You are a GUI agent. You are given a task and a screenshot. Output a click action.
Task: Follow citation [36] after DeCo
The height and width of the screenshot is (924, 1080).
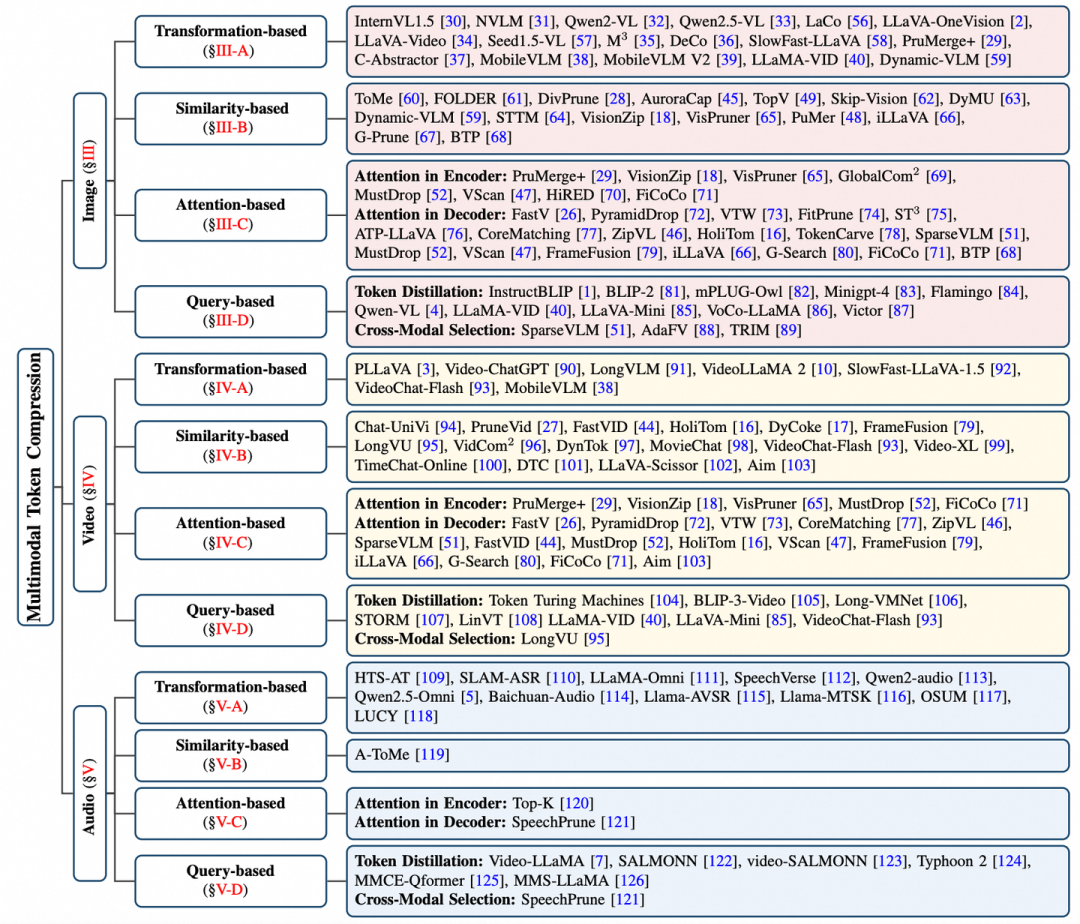tap(725, 41)
